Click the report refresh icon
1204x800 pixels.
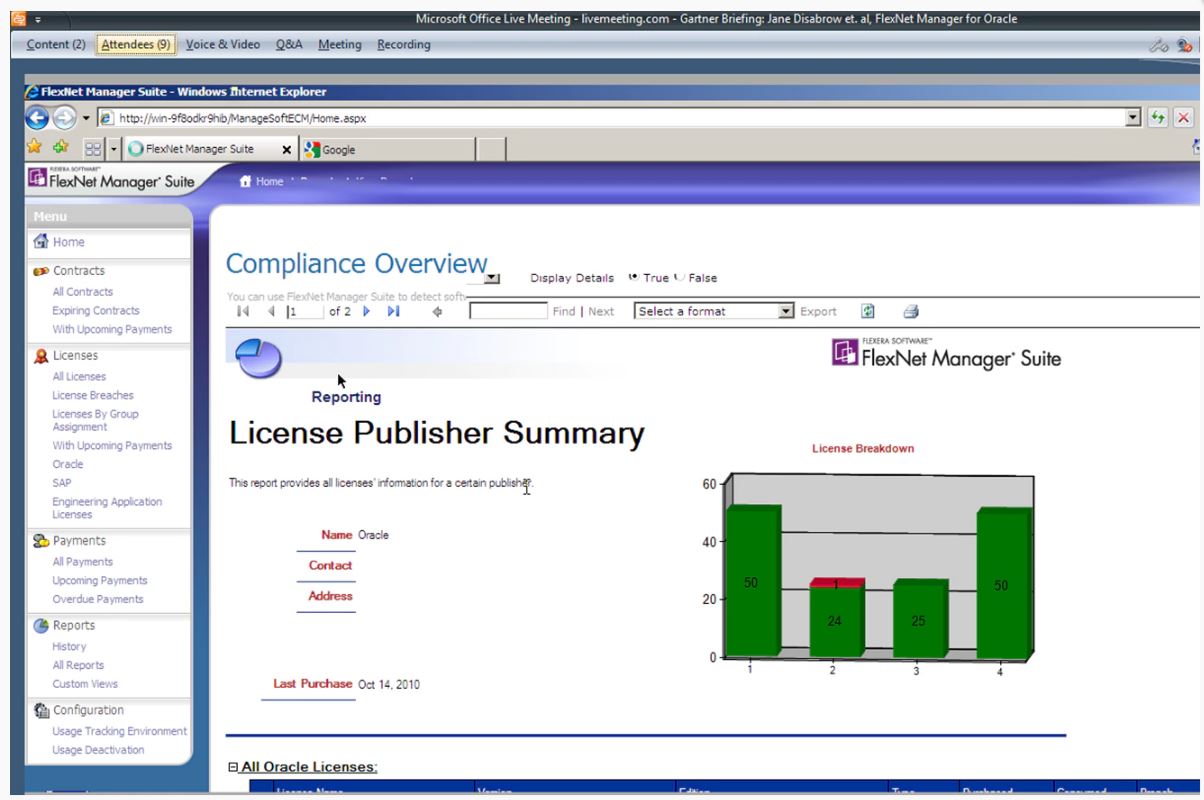click(x=869, y=311)
